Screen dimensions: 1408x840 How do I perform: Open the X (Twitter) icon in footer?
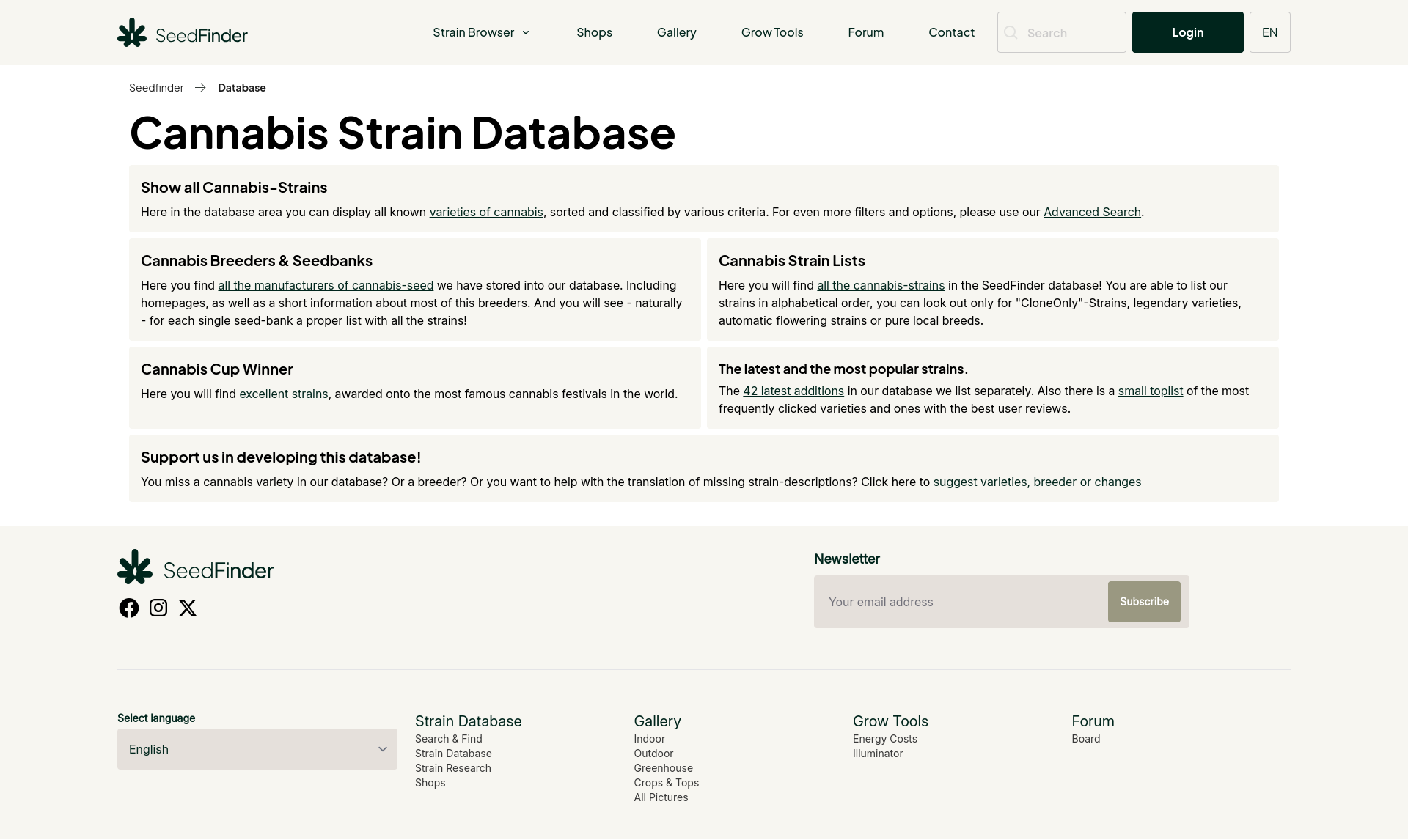pyautogui.click(x=188, y=608)
